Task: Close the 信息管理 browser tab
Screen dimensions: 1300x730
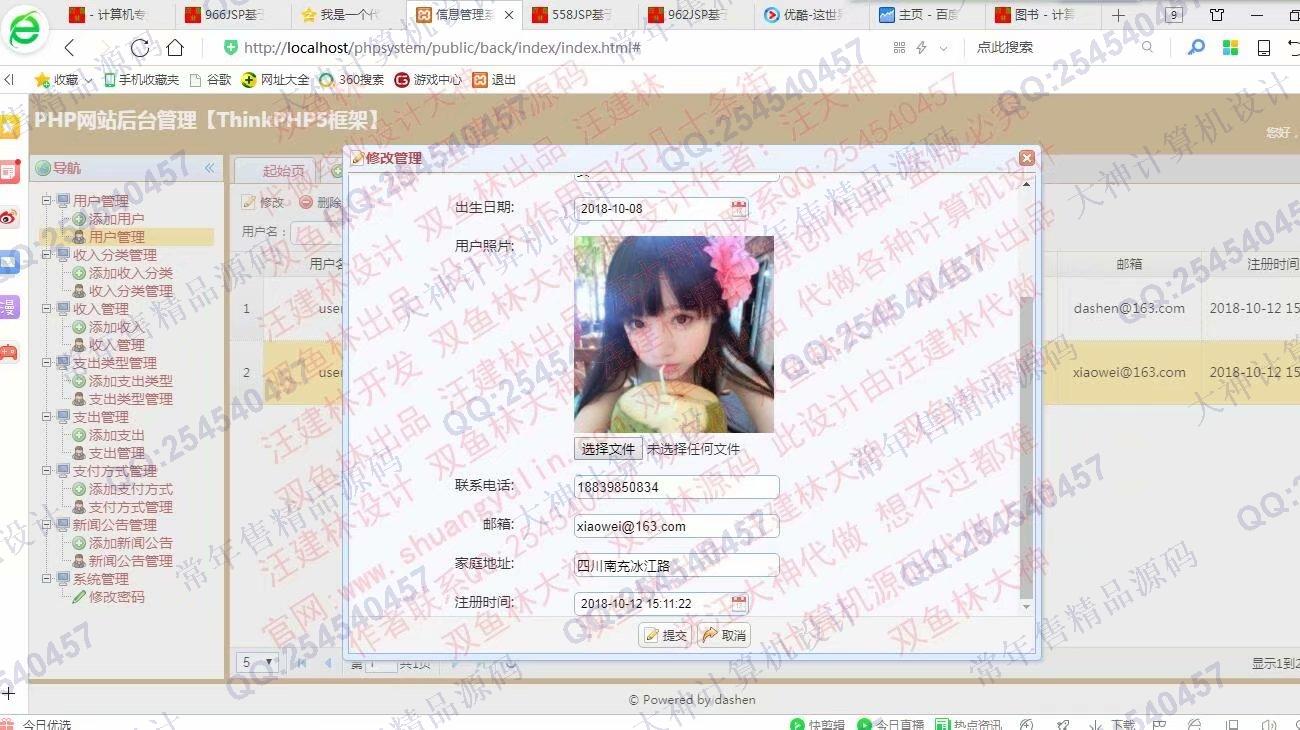Action: click(509, 15)
